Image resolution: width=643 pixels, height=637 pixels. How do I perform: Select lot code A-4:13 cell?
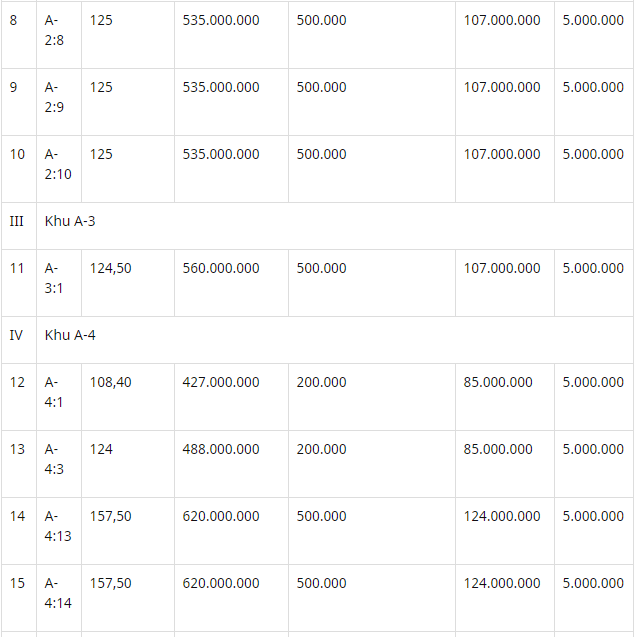coord(59,531)
